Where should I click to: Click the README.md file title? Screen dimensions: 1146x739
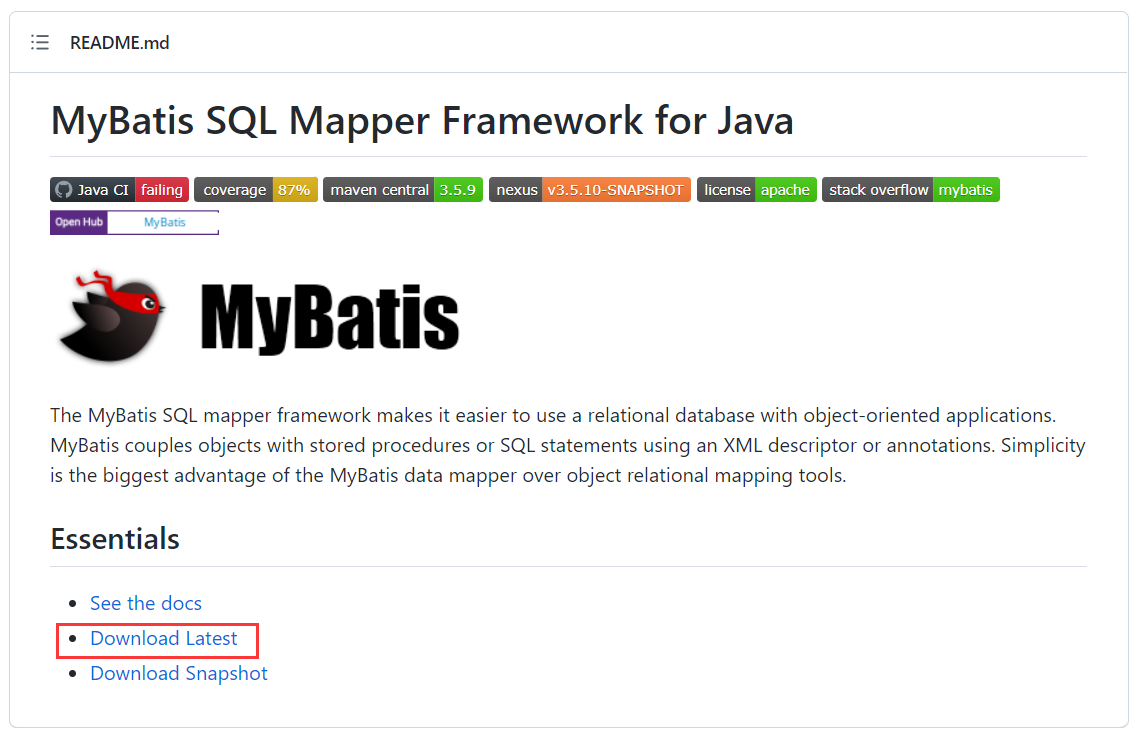pos(119,42)
